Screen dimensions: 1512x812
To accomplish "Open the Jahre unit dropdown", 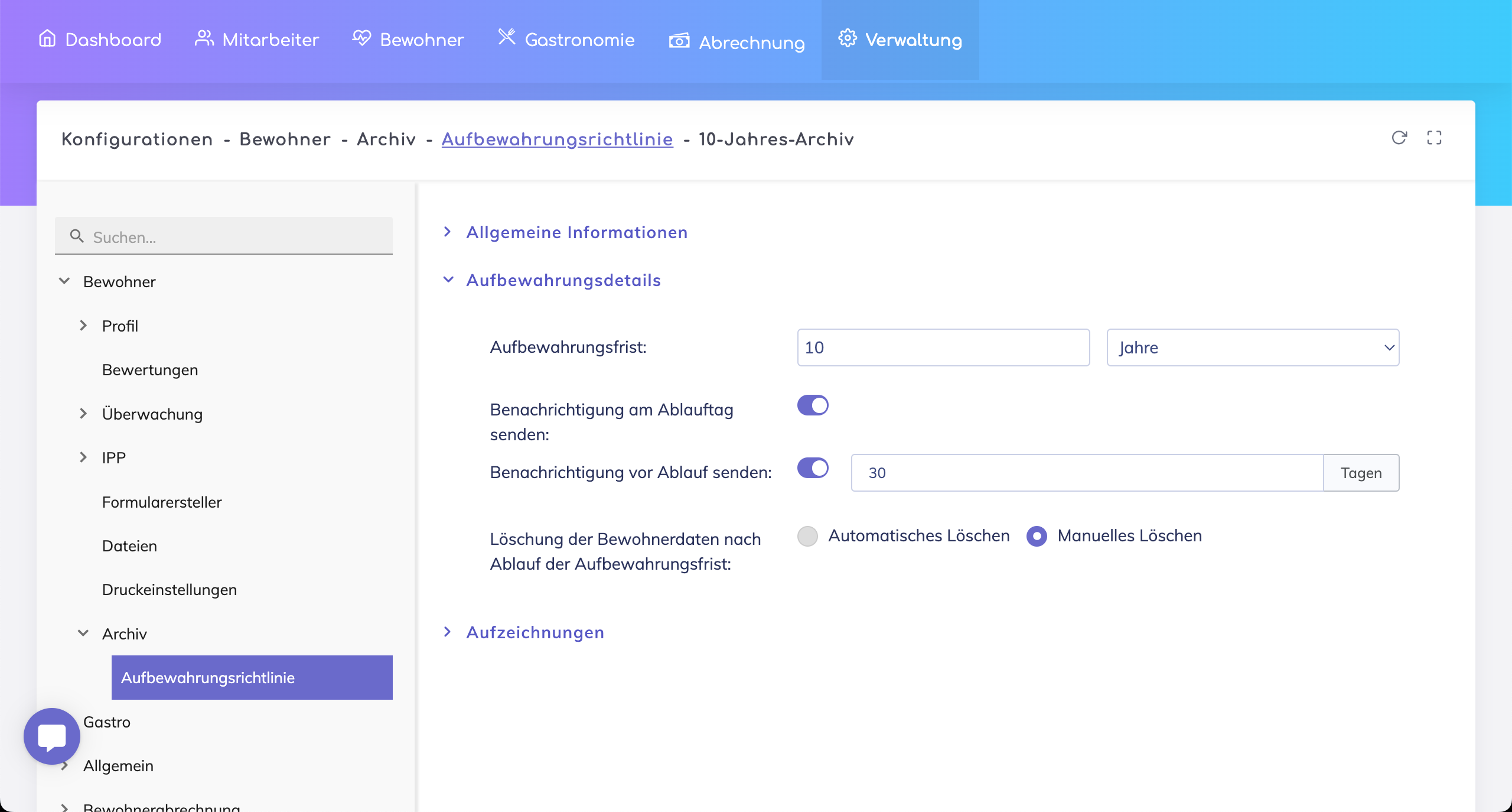I will coord(1252,347).
